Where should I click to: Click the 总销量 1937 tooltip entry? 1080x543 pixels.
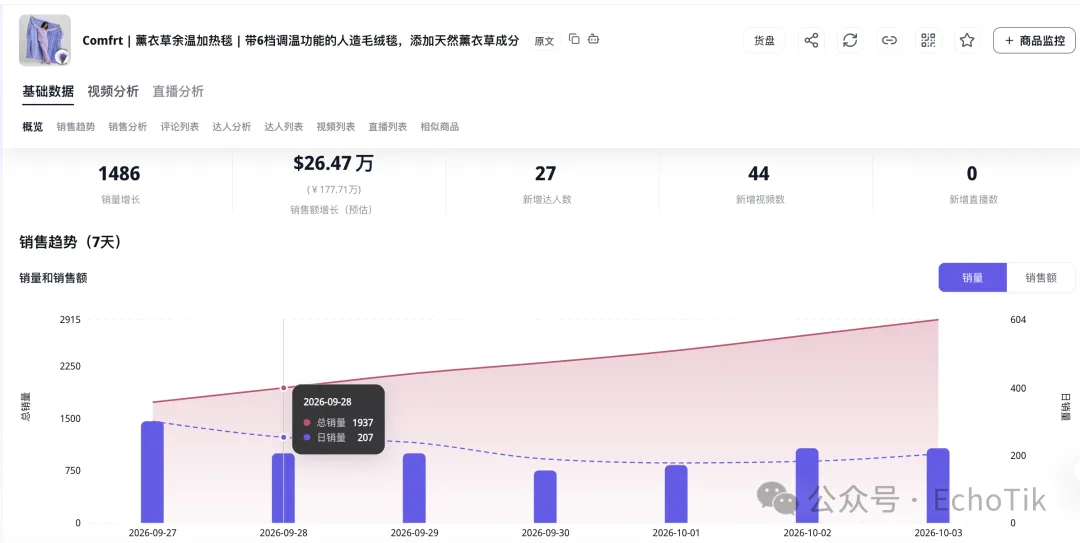pos(338,422)
